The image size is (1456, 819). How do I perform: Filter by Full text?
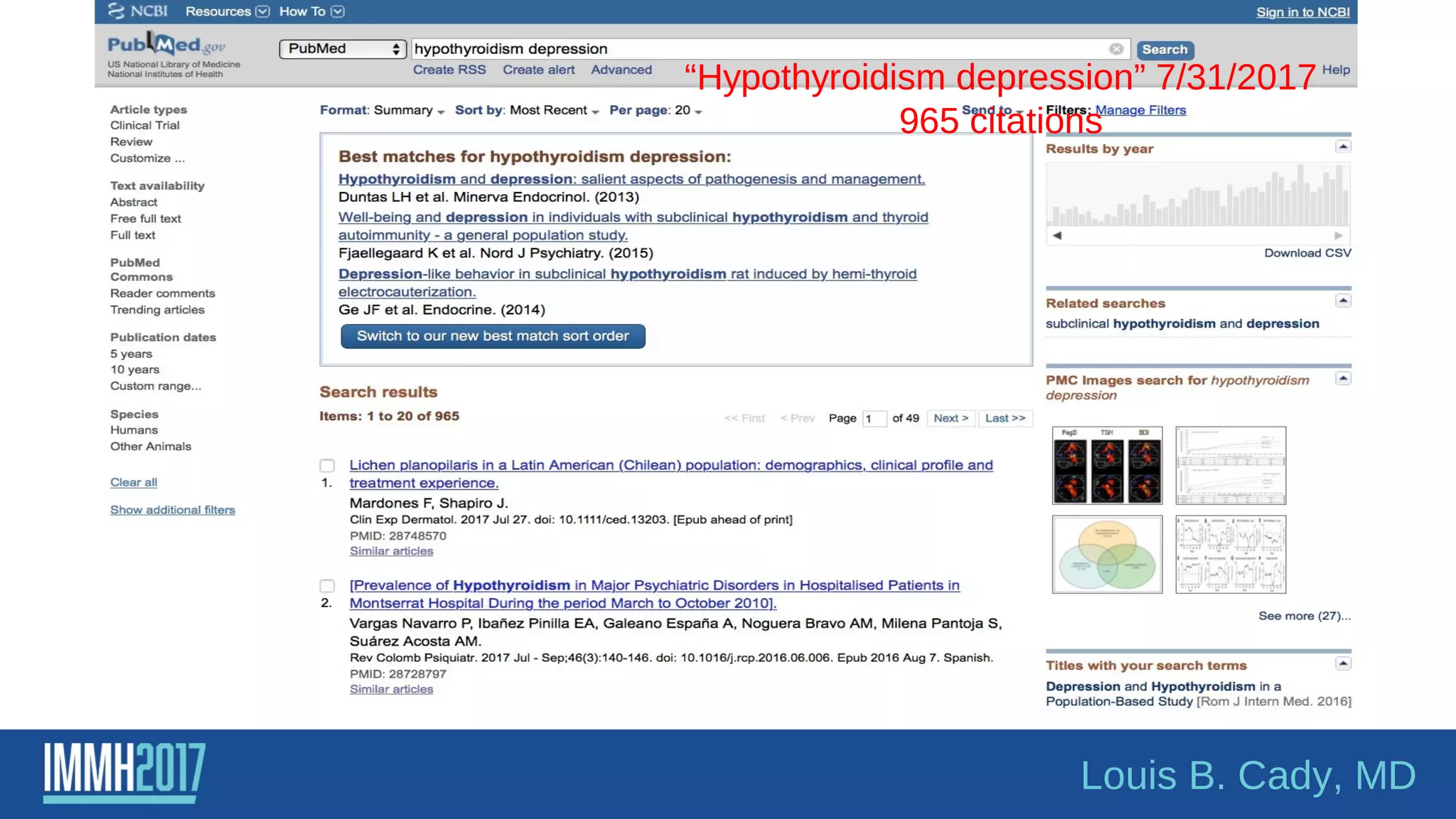[x=132, y=235]
